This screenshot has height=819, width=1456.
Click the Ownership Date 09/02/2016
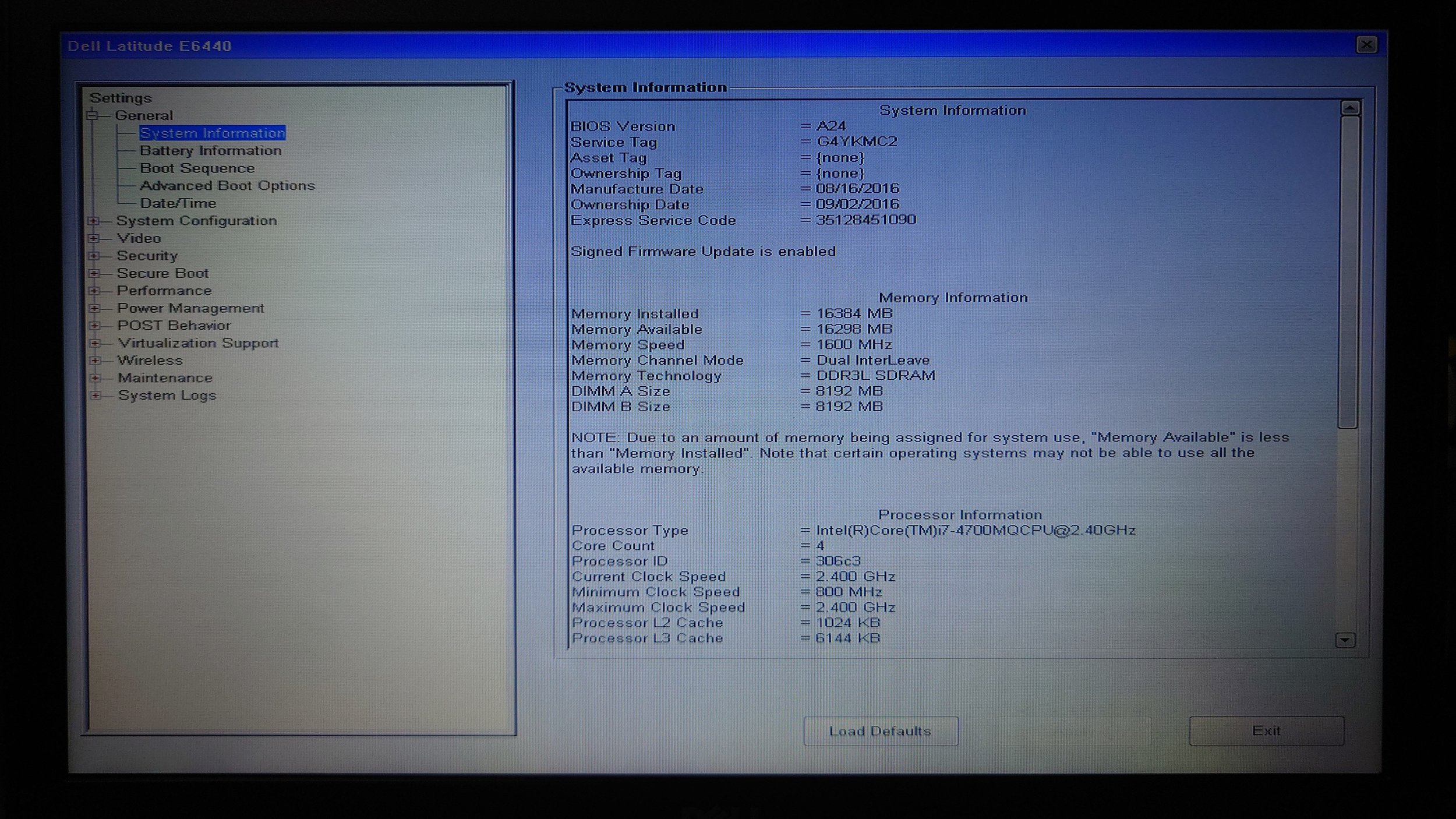[857, 204]
